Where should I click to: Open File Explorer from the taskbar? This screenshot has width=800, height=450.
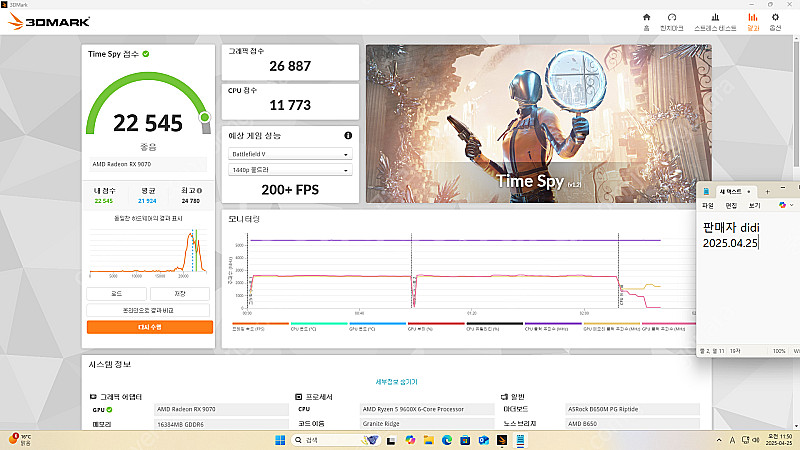tap(429, 440)
